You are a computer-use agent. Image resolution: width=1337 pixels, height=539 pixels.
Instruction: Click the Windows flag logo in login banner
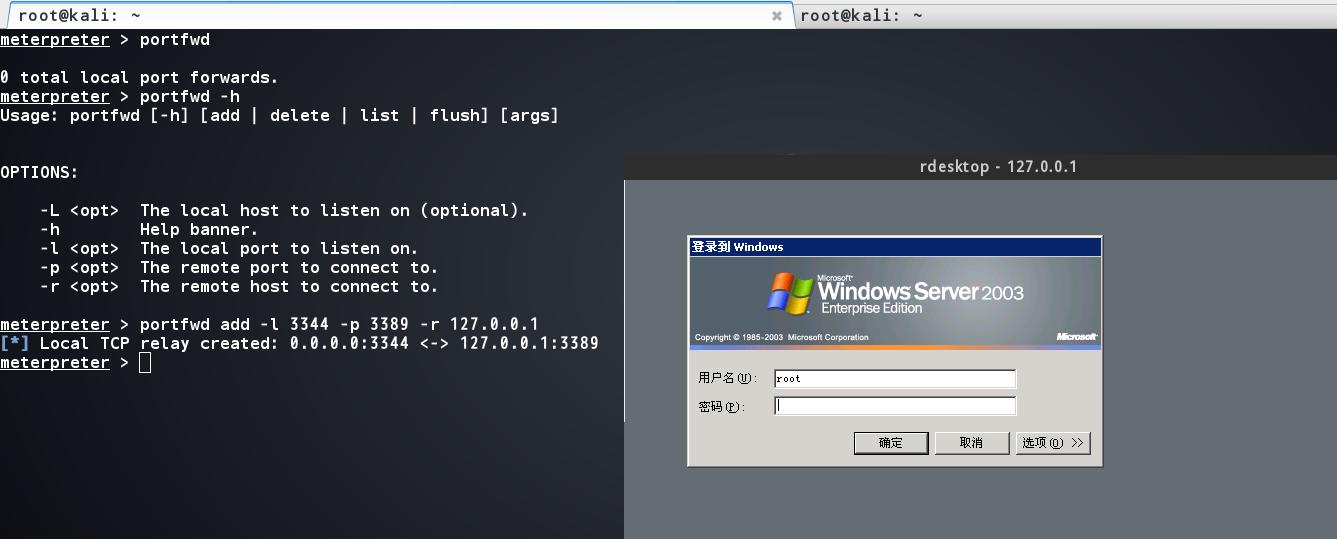pos(790,293)
